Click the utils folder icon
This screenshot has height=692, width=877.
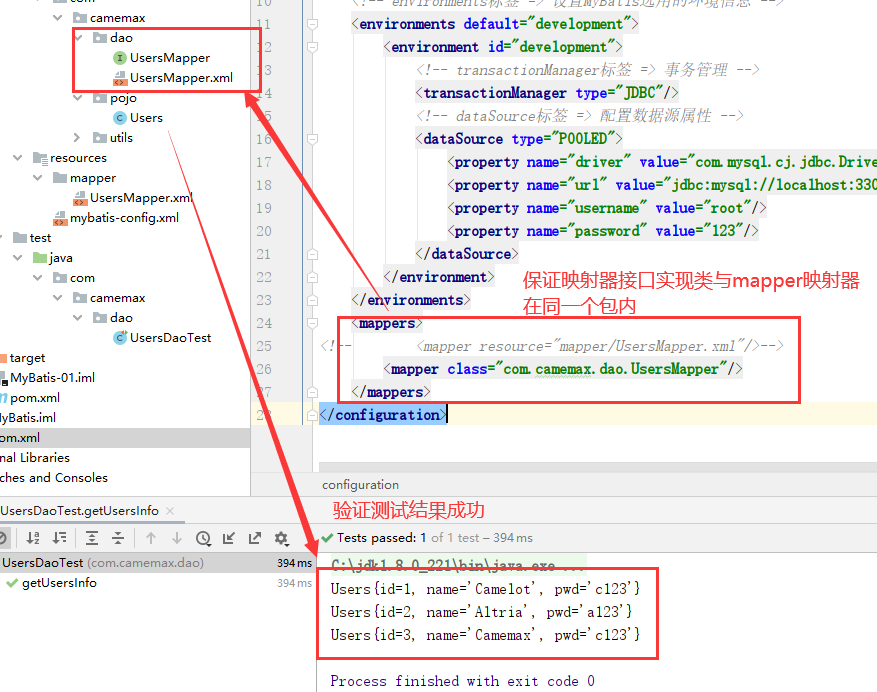click(100, 138)
